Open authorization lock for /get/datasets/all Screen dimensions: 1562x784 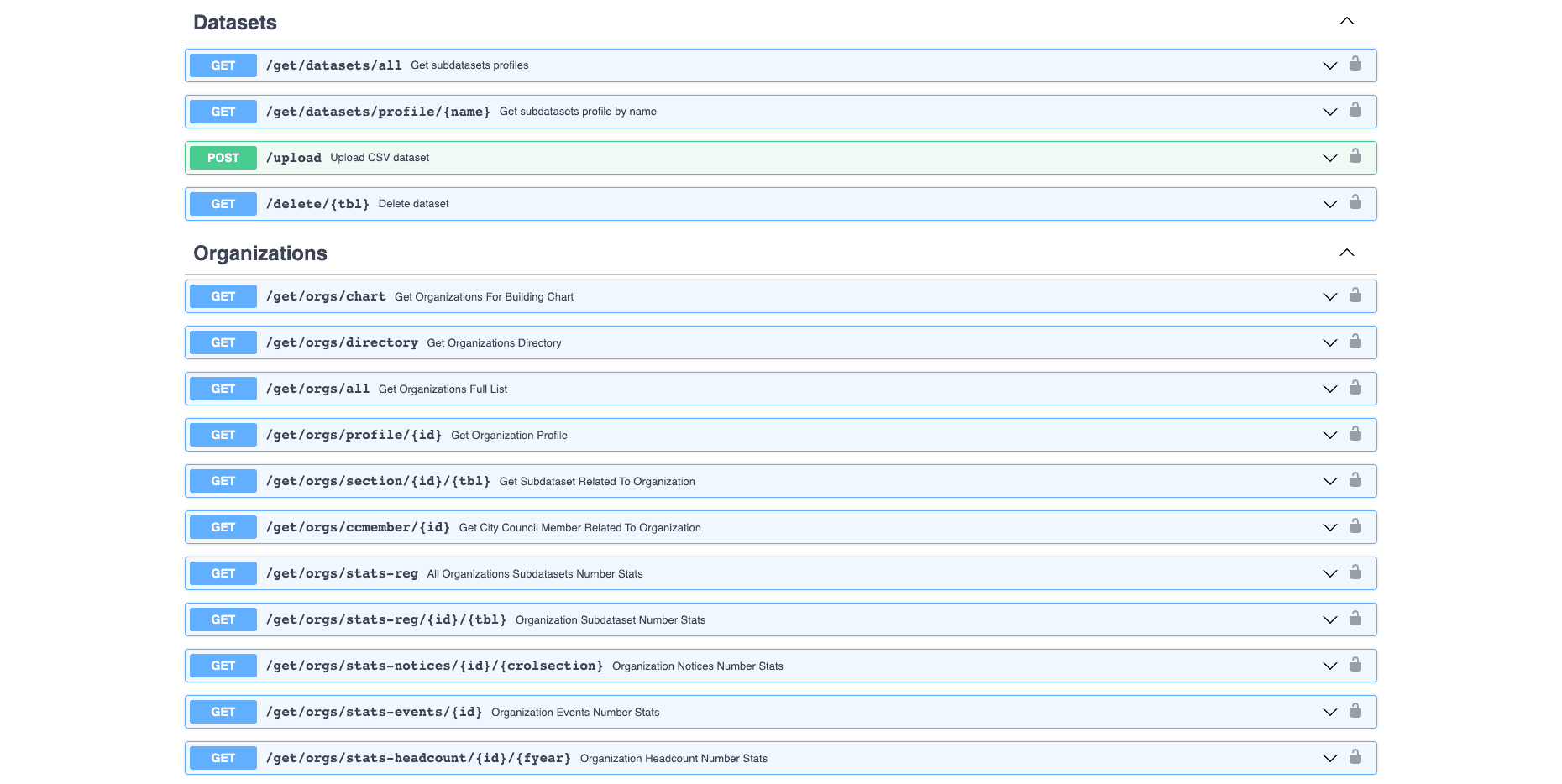[1355, 65]
